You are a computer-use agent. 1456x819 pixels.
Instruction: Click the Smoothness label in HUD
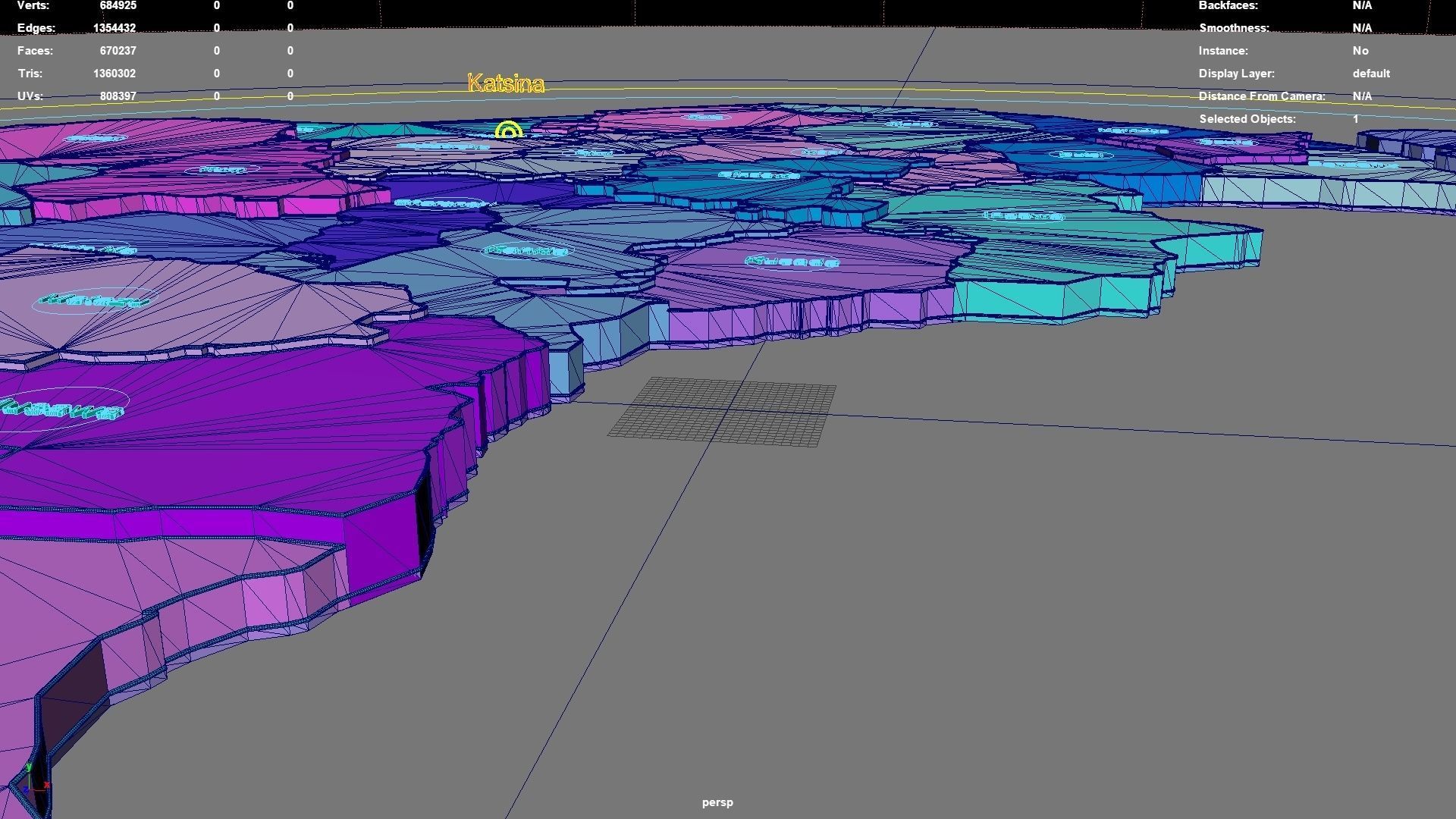coord(1234,28)
